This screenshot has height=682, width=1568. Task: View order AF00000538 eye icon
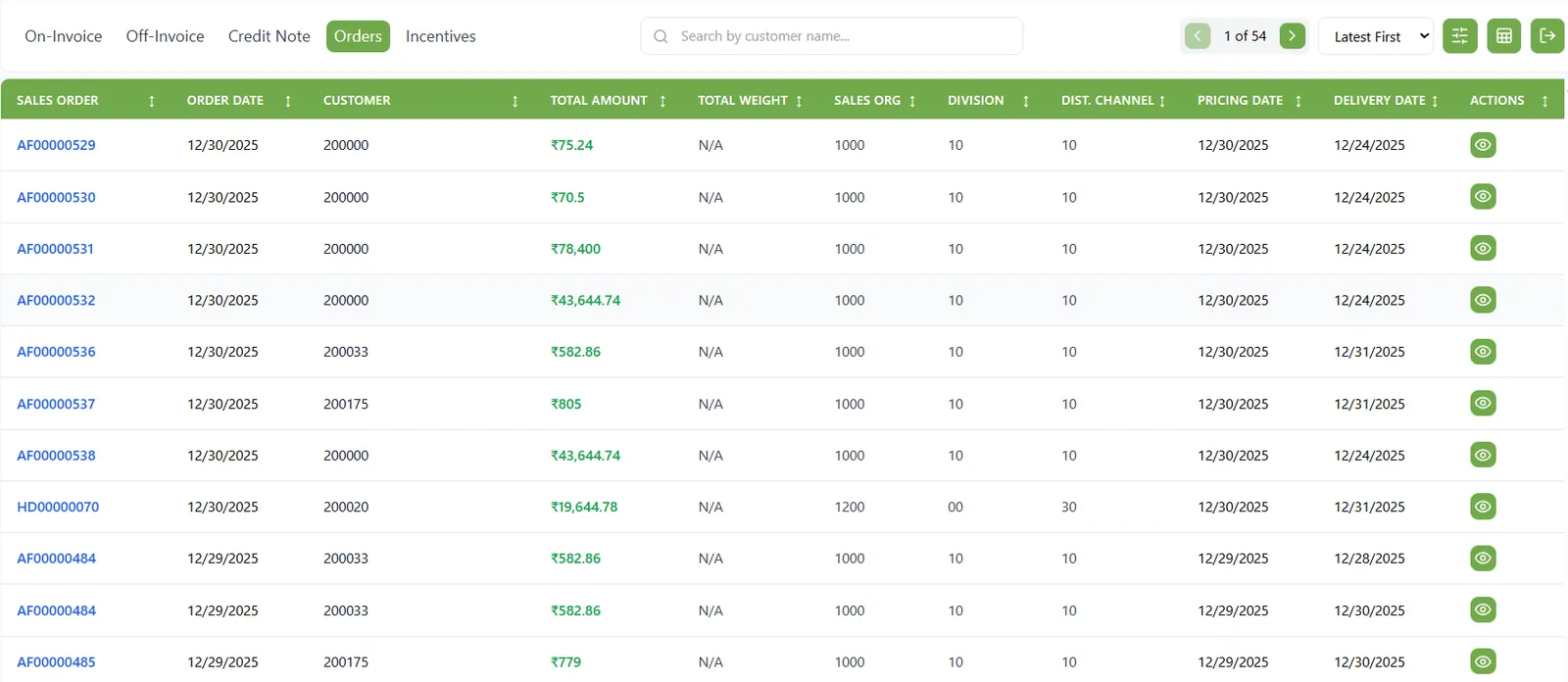pyautogui.click(x=1483, y=455)
